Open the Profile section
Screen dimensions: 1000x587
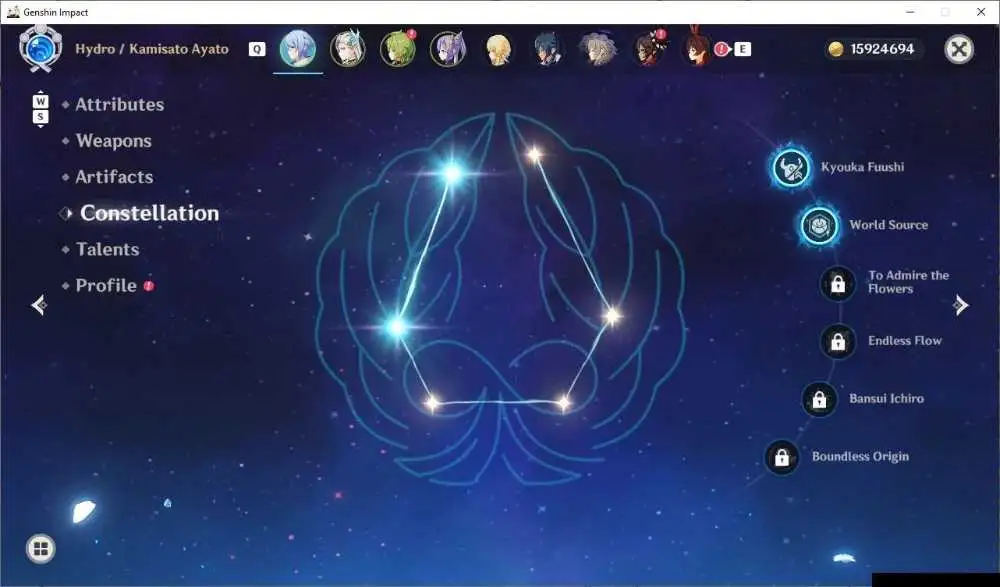pyautogui.click(x=106, y=285)
